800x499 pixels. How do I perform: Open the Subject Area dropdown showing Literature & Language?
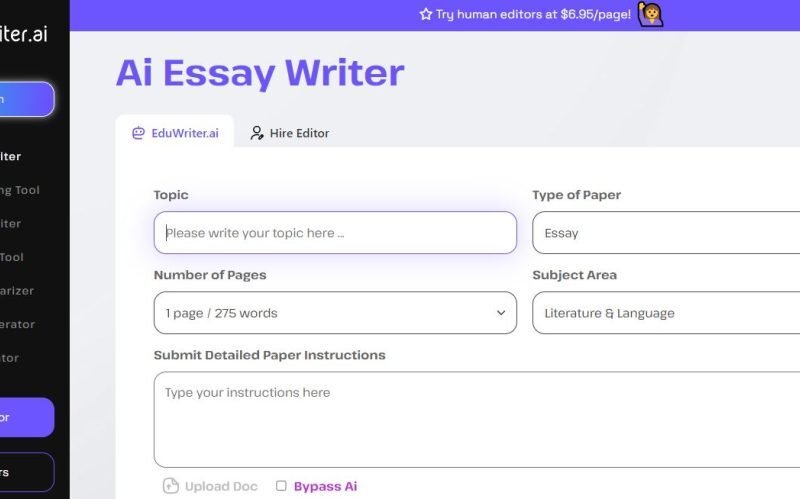pyautogui.click(x=666, y=313)
